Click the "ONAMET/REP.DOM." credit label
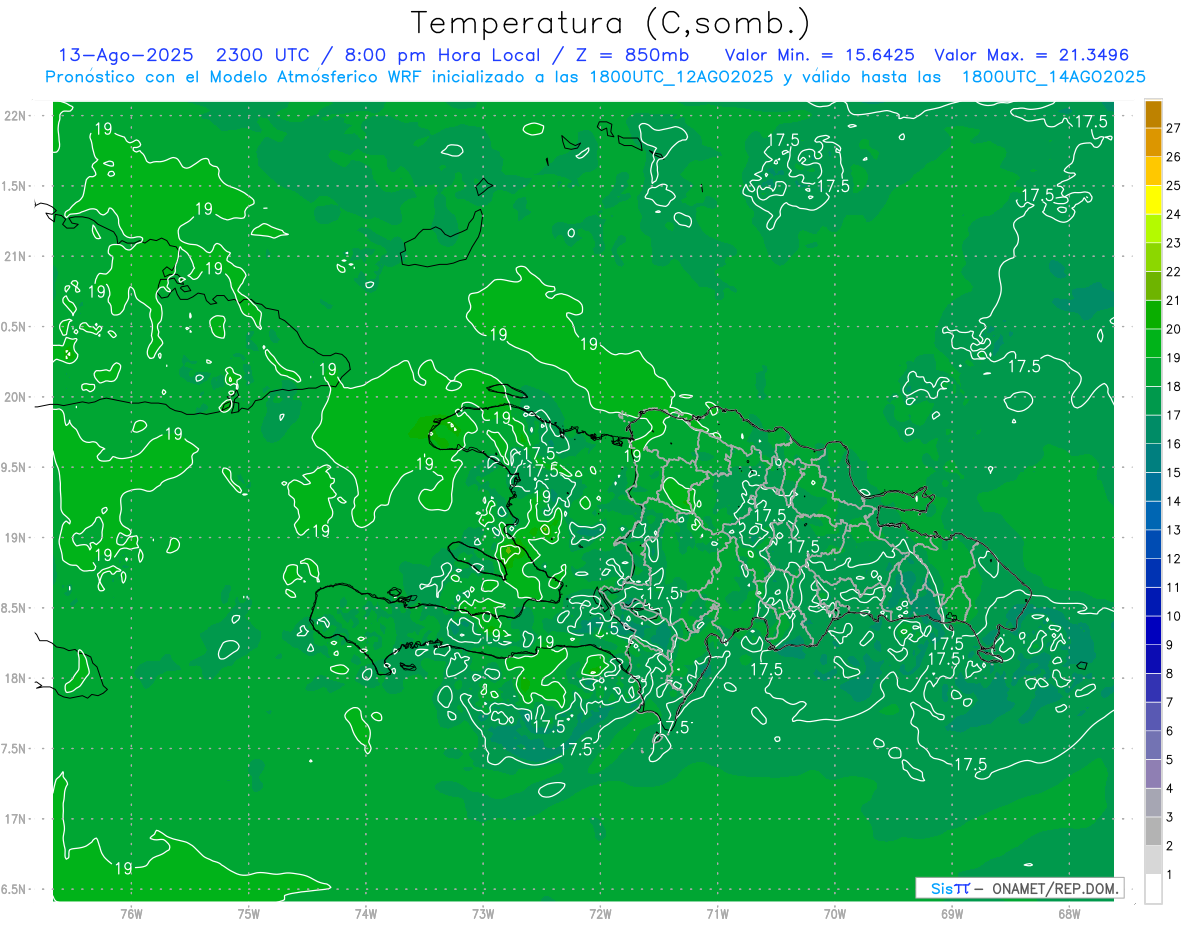The image size is (1200, 927). pyautogui.click(x=1056, y=888)
